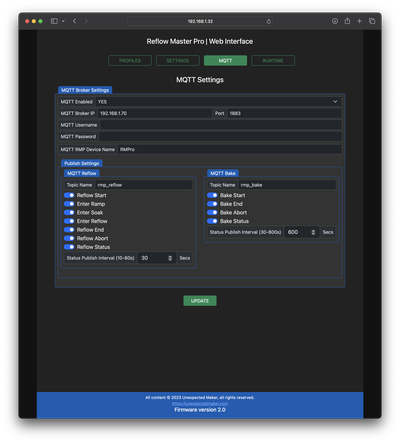The image size is (400, 443).
Task: Toggle the Reflow Status switch
Action: click(x=69, y=247)
